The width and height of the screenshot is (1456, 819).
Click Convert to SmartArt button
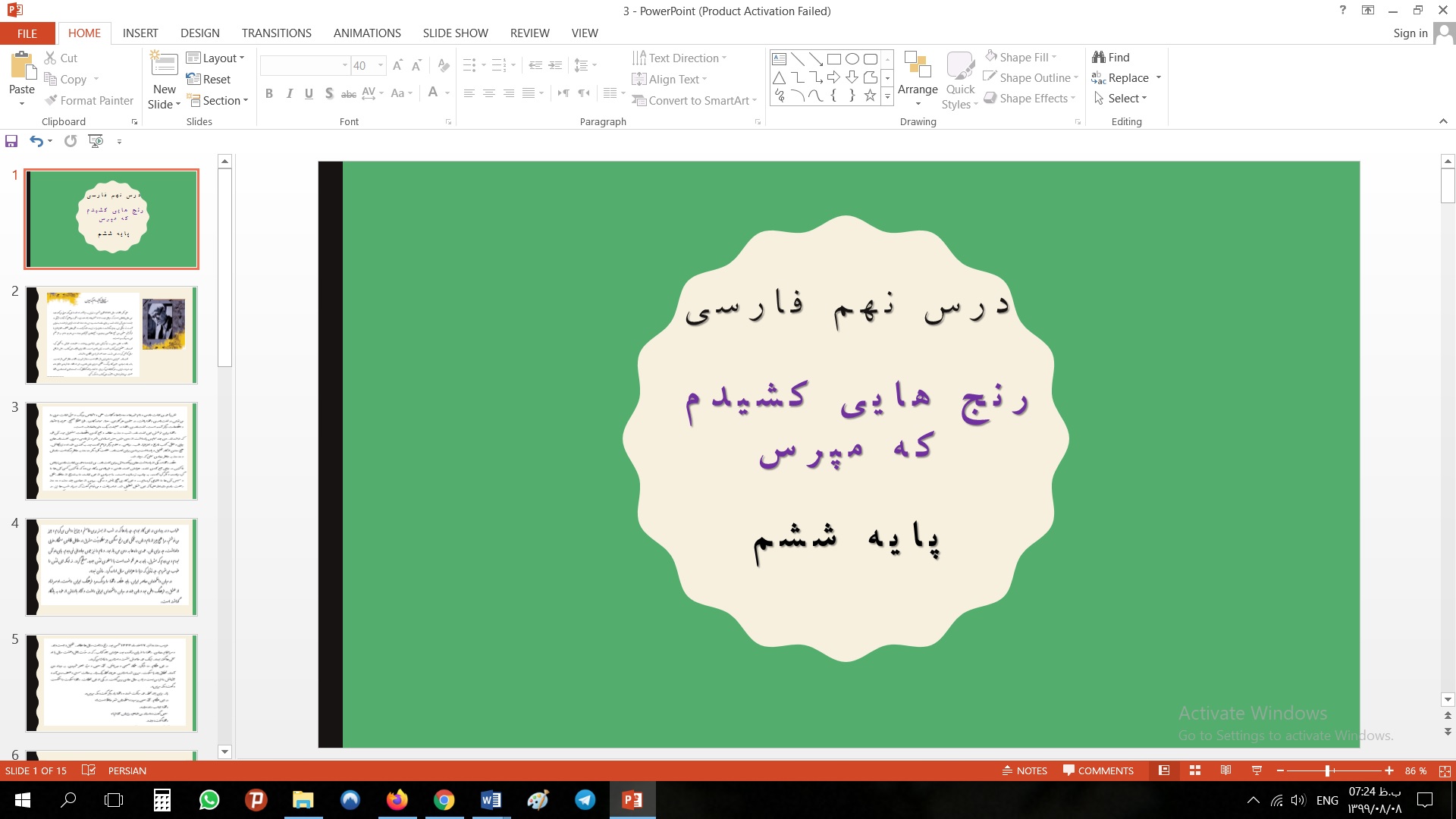click(x=695, y=100)
